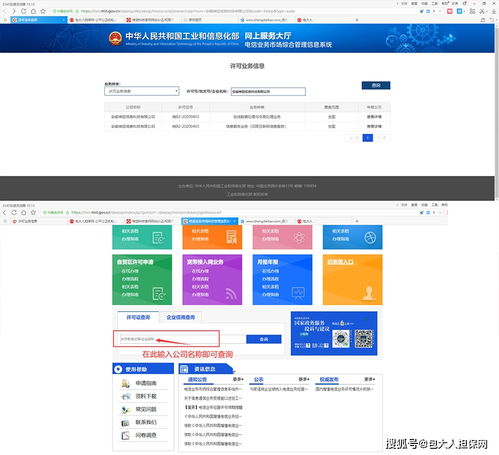Open the home page in the top browser
Image resolution: width=499 pixels, height=455 pixels.
pyautogui.click(x=33, y=11)
